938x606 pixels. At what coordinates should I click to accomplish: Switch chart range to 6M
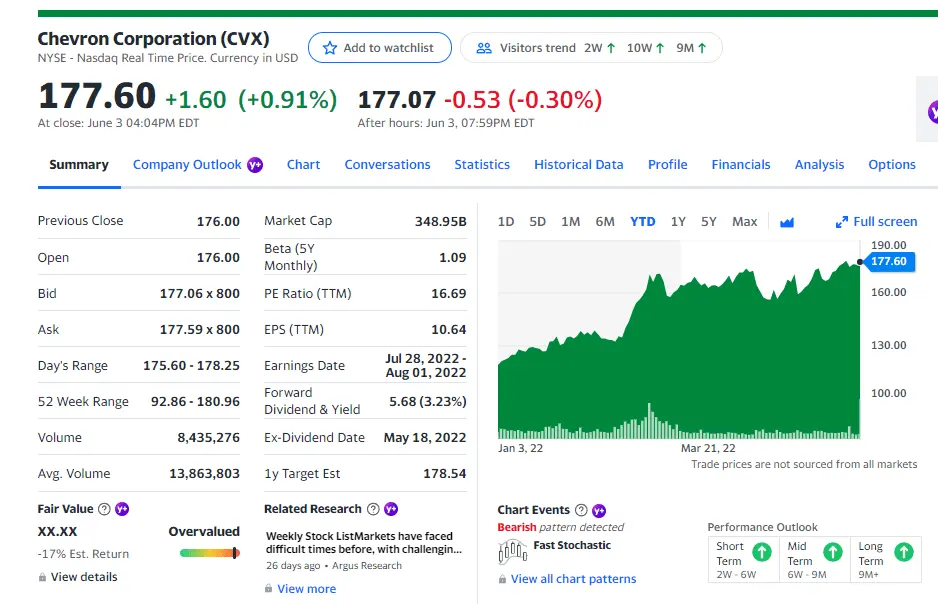pos(604,222)
